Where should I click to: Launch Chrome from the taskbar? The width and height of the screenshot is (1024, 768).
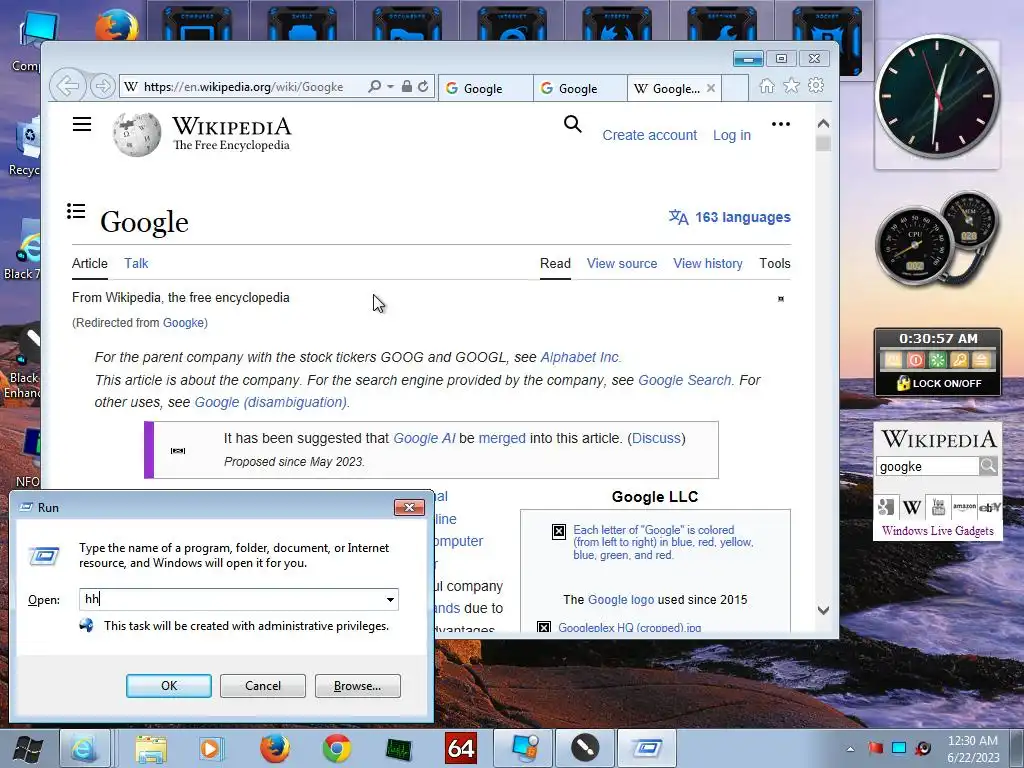pyautogui.click(x=337, y=748)
